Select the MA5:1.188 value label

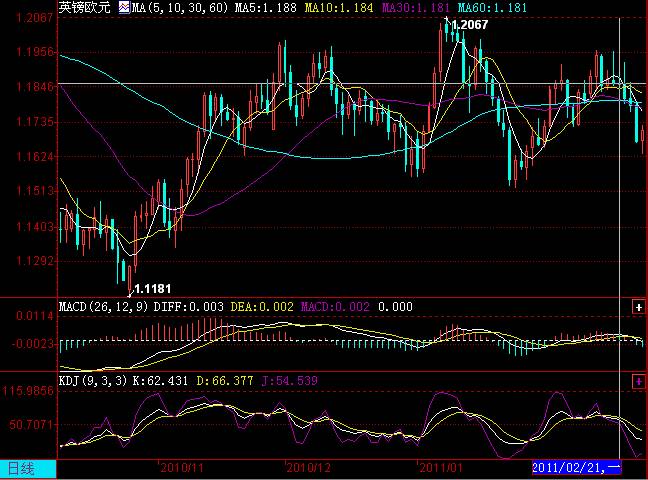click(x=265, y=7)
